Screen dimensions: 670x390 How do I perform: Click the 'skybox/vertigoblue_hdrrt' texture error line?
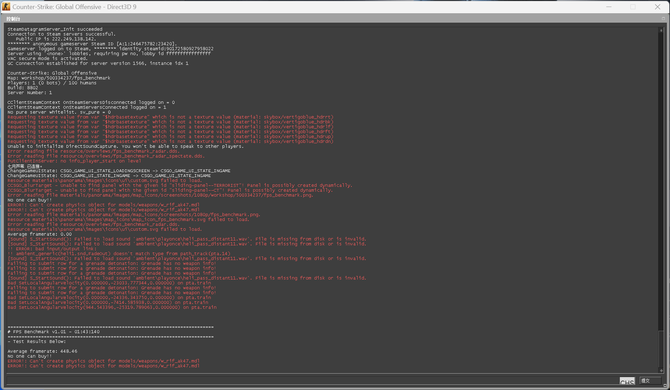tap(170, 117)
